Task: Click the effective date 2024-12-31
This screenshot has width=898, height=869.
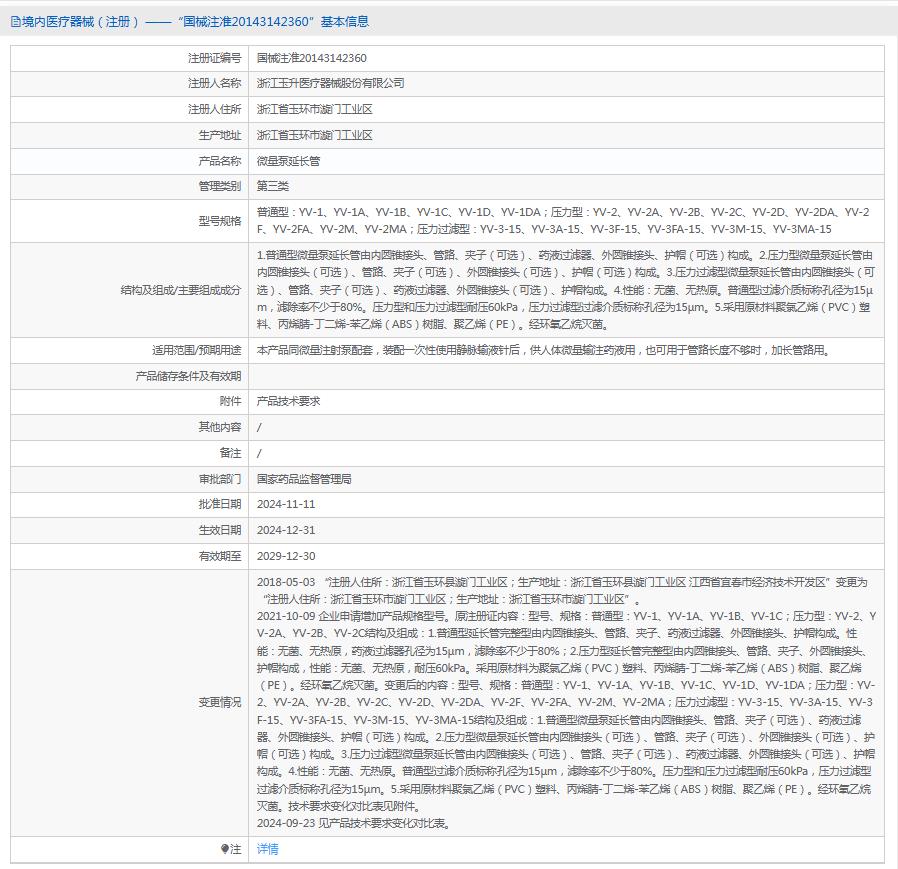Action: tap(286, 530)
